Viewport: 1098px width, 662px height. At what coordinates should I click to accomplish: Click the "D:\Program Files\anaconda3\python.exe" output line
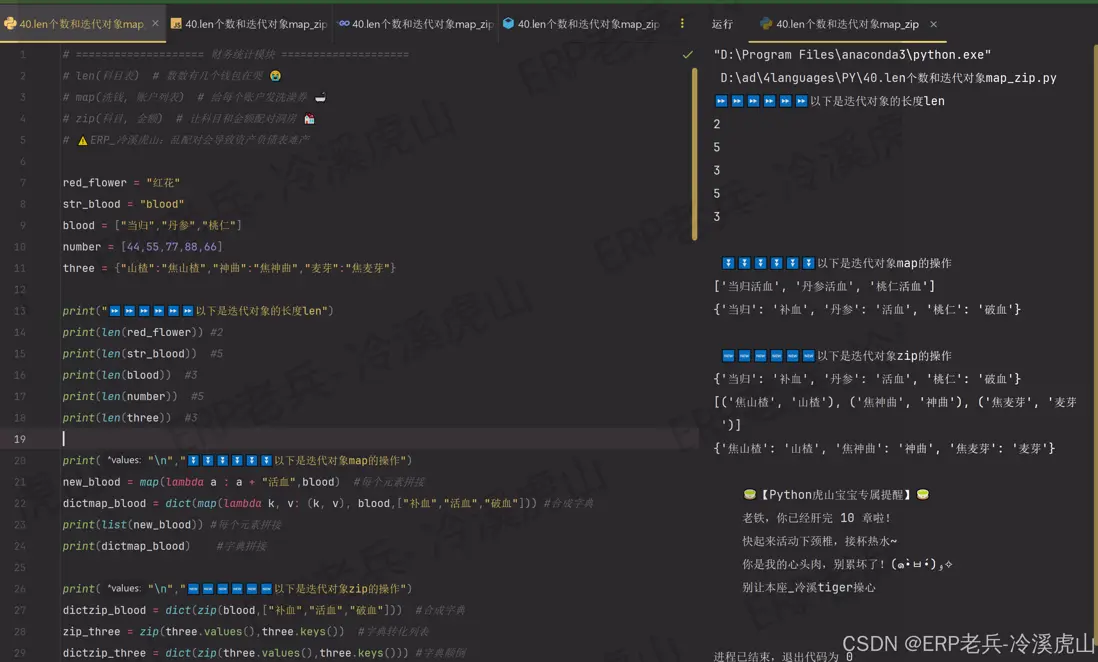click(x=852, y=55)
